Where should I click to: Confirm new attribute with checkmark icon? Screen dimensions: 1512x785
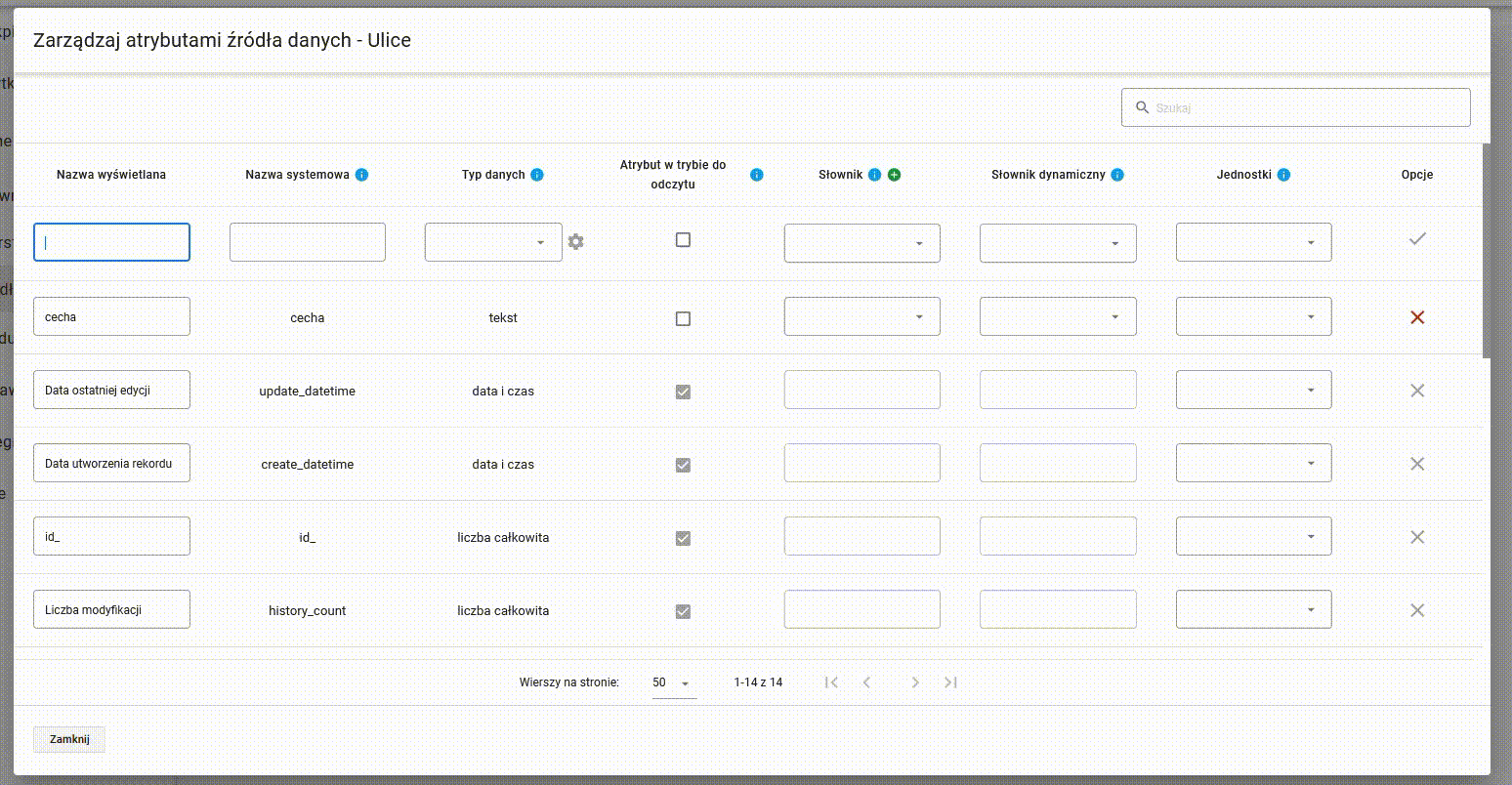click(x=1417, y=239)
